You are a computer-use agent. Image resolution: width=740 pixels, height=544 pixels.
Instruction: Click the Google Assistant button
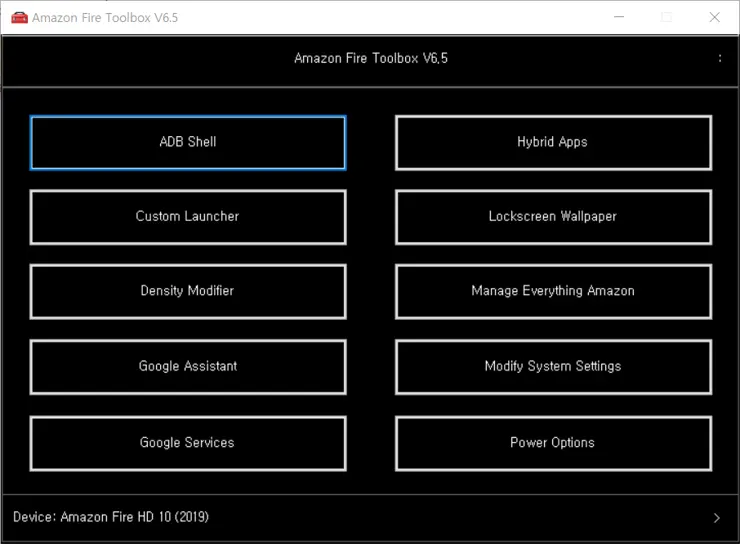pos(188,366)
